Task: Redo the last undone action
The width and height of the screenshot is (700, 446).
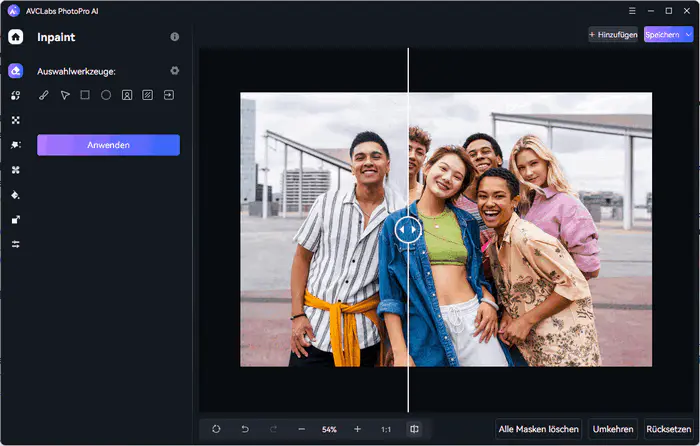Action: [273, 429]
